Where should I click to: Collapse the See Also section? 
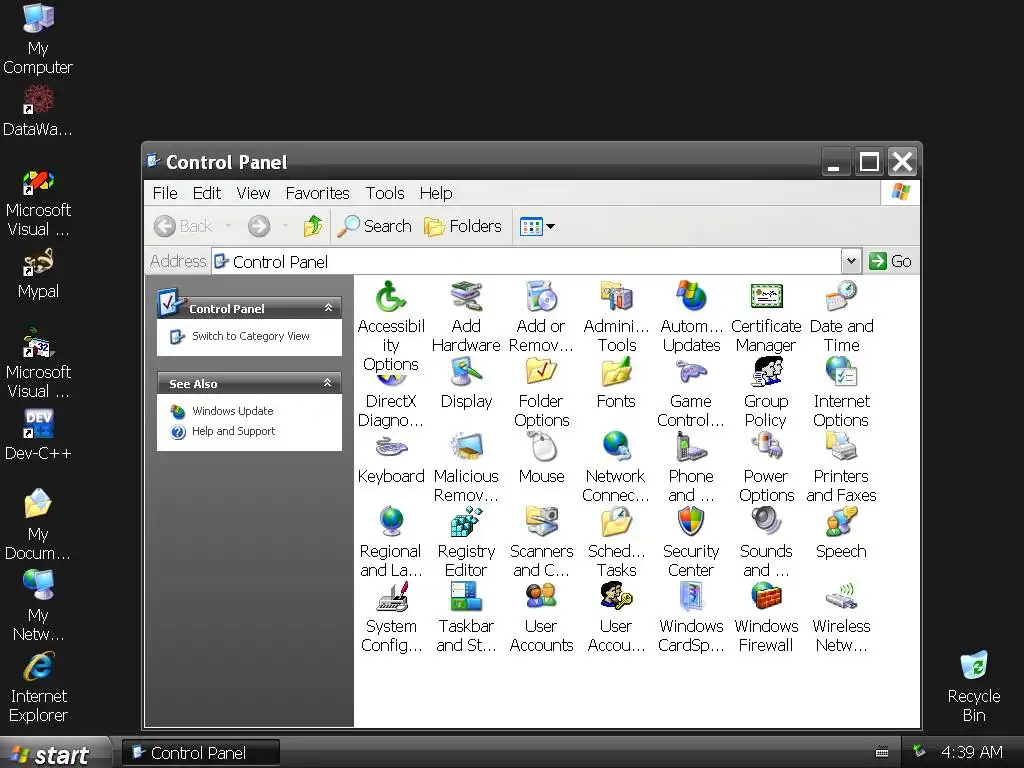coord(328,383)
